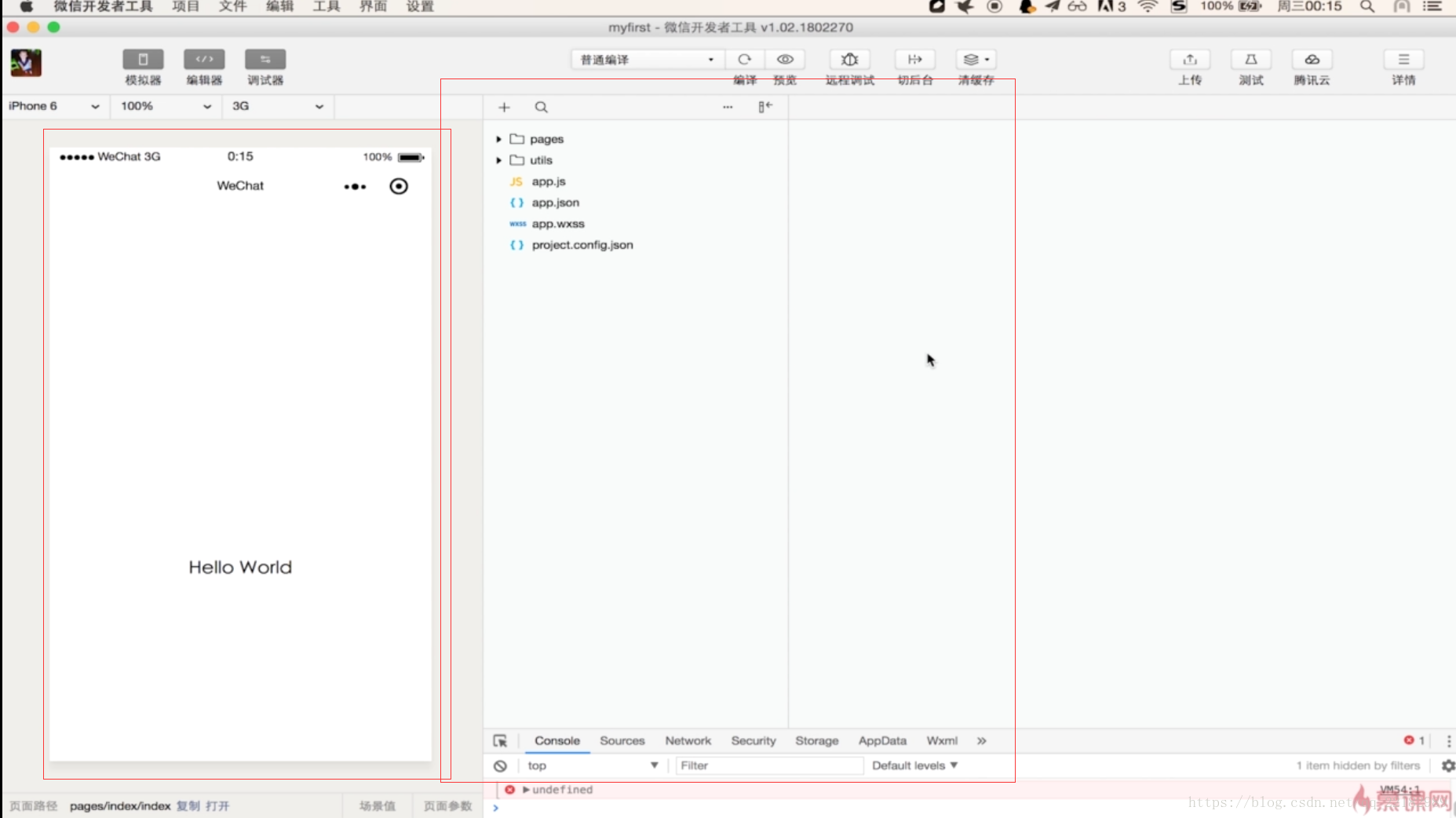This screenshot has width=1456, height=818.
Task: Open the 设置 menu
Action: click(x=420, y=6)
